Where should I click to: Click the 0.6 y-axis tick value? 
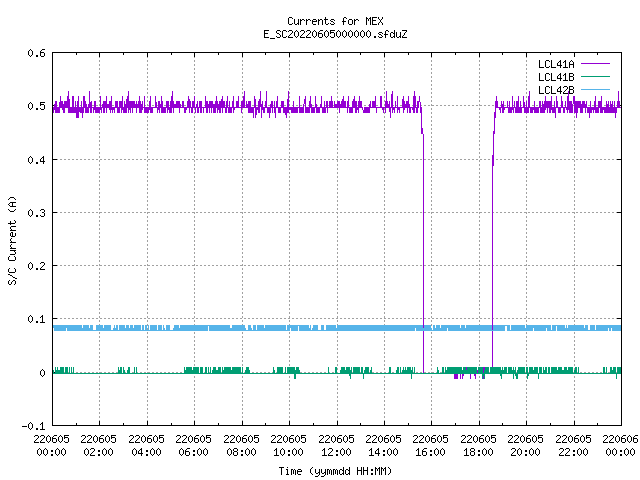click(36, 53)
